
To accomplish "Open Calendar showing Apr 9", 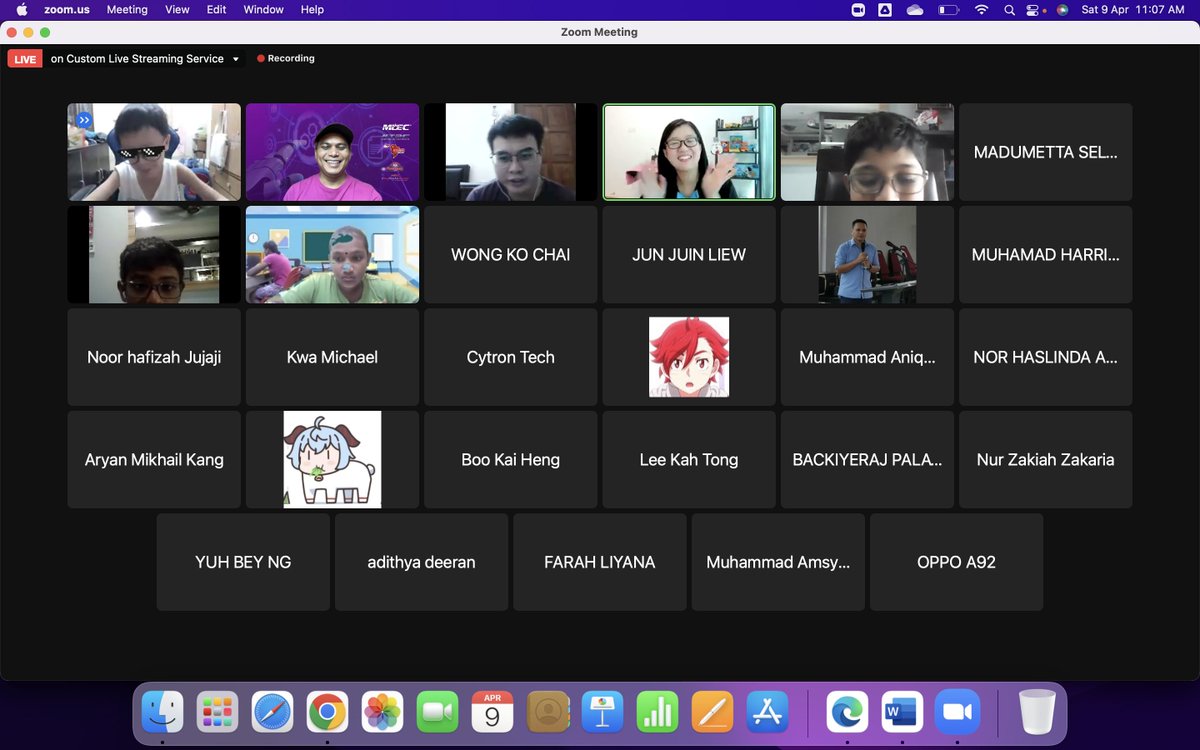I will point(492,712).
